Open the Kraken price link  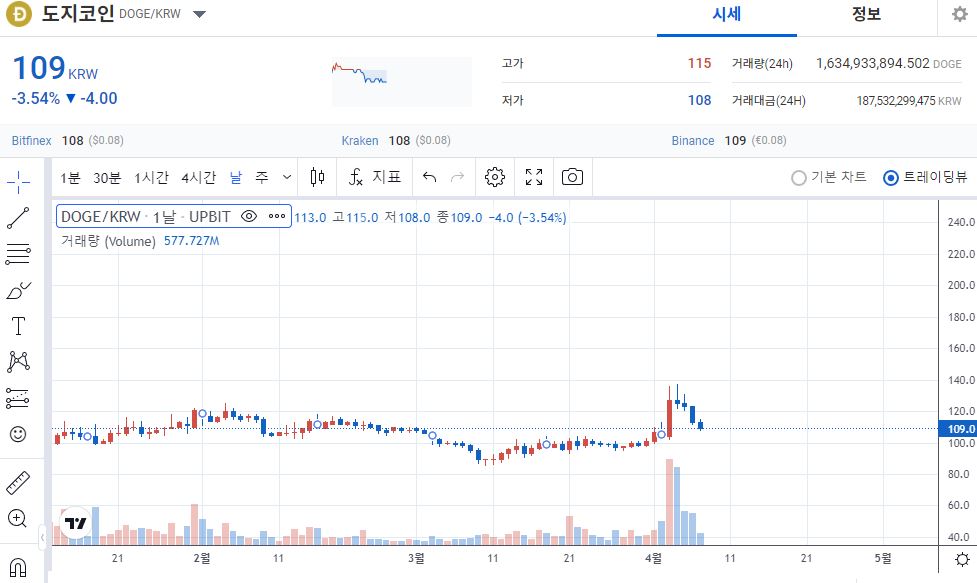click(x=360, y=141)
